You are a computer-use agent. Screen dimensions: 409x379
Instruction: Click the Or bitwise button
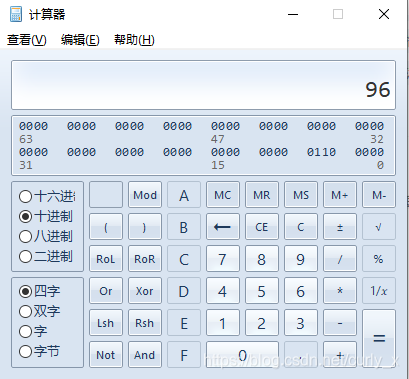tap(106, 291)
